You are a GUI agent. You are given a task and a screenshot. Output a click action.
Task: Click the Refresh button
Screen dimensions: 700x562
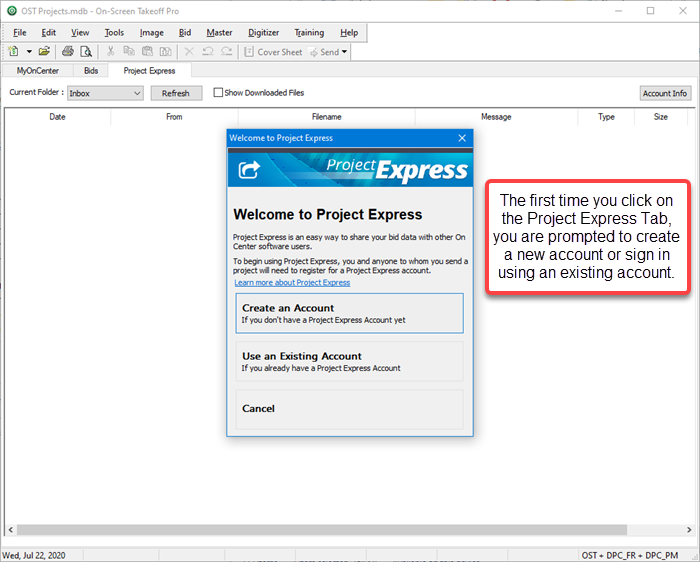click(x=176, y=93)
